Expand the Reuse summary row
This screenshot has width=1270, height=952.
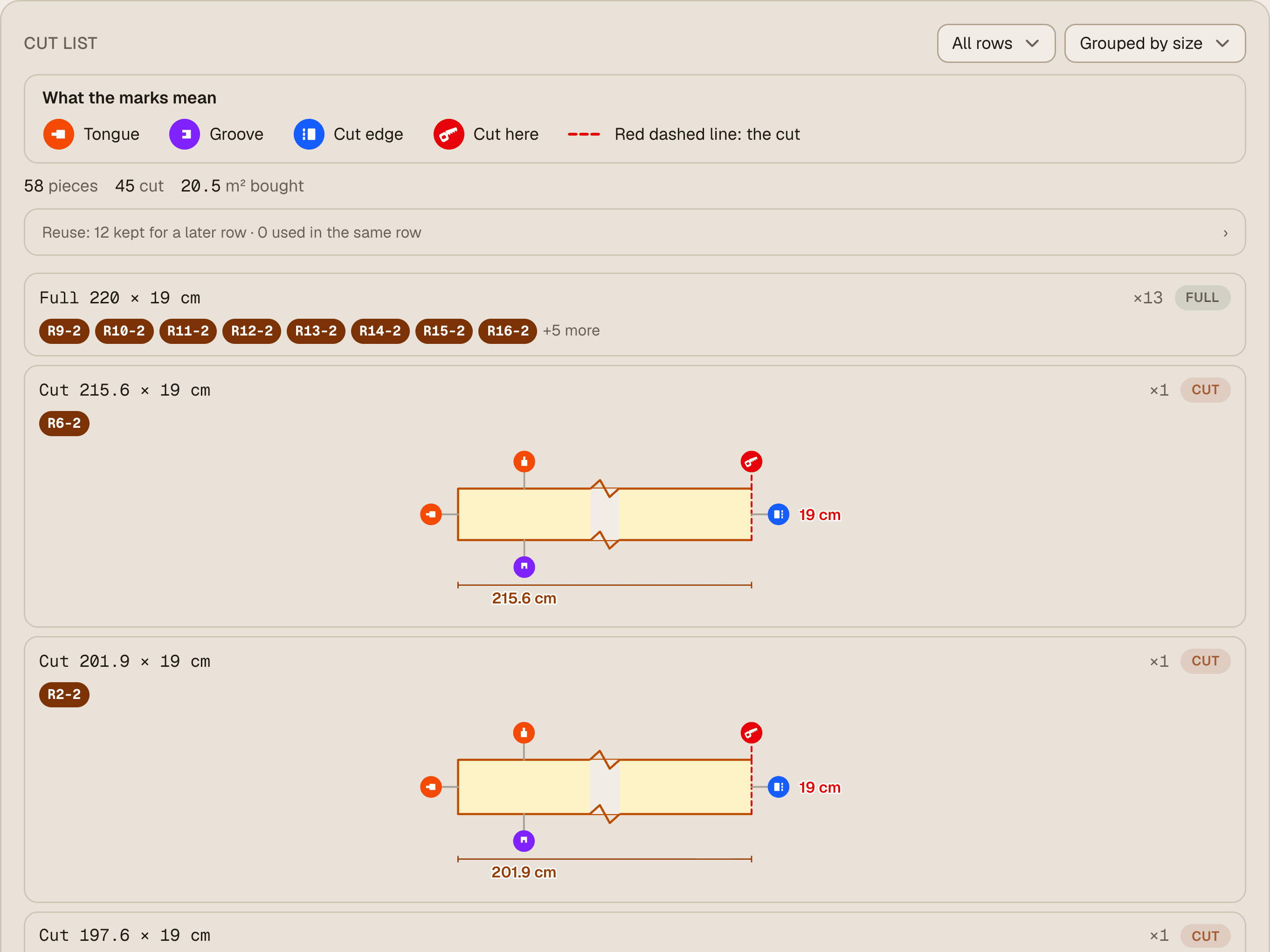click(635, 233)
